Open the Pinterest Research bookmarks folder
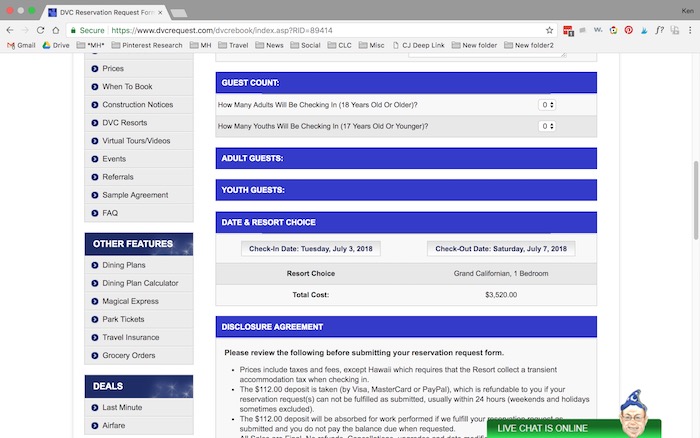The image size is (700, 438). pos(147,45)
